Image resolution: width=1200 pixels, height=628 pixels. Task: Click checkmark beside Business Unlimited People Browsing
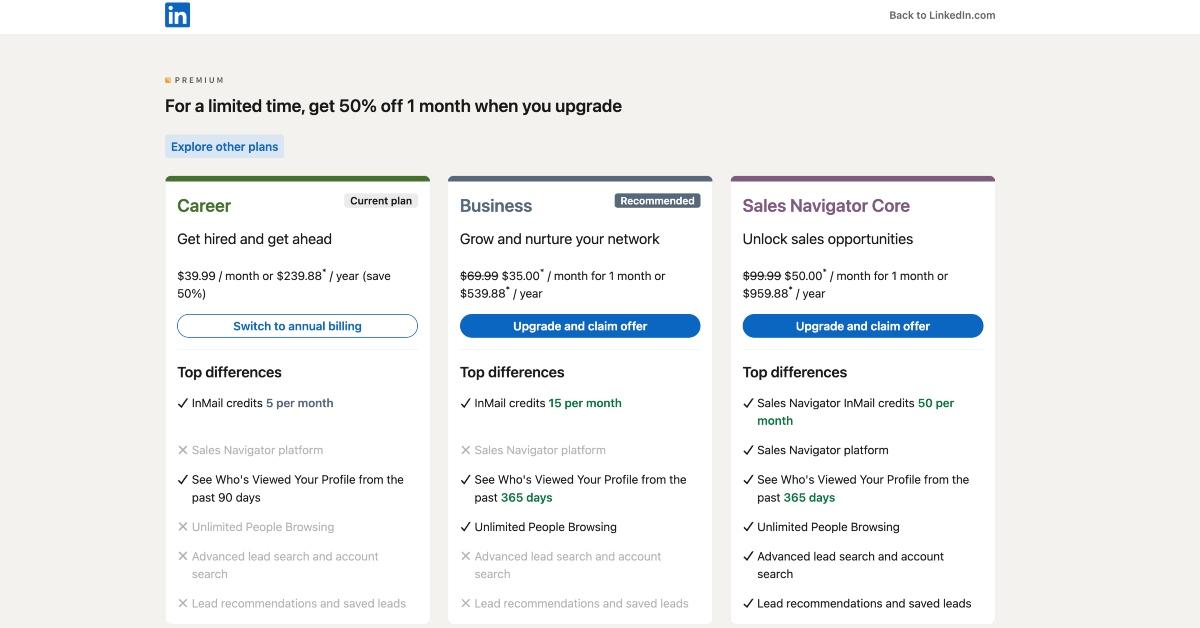click(x=466, y=527)
